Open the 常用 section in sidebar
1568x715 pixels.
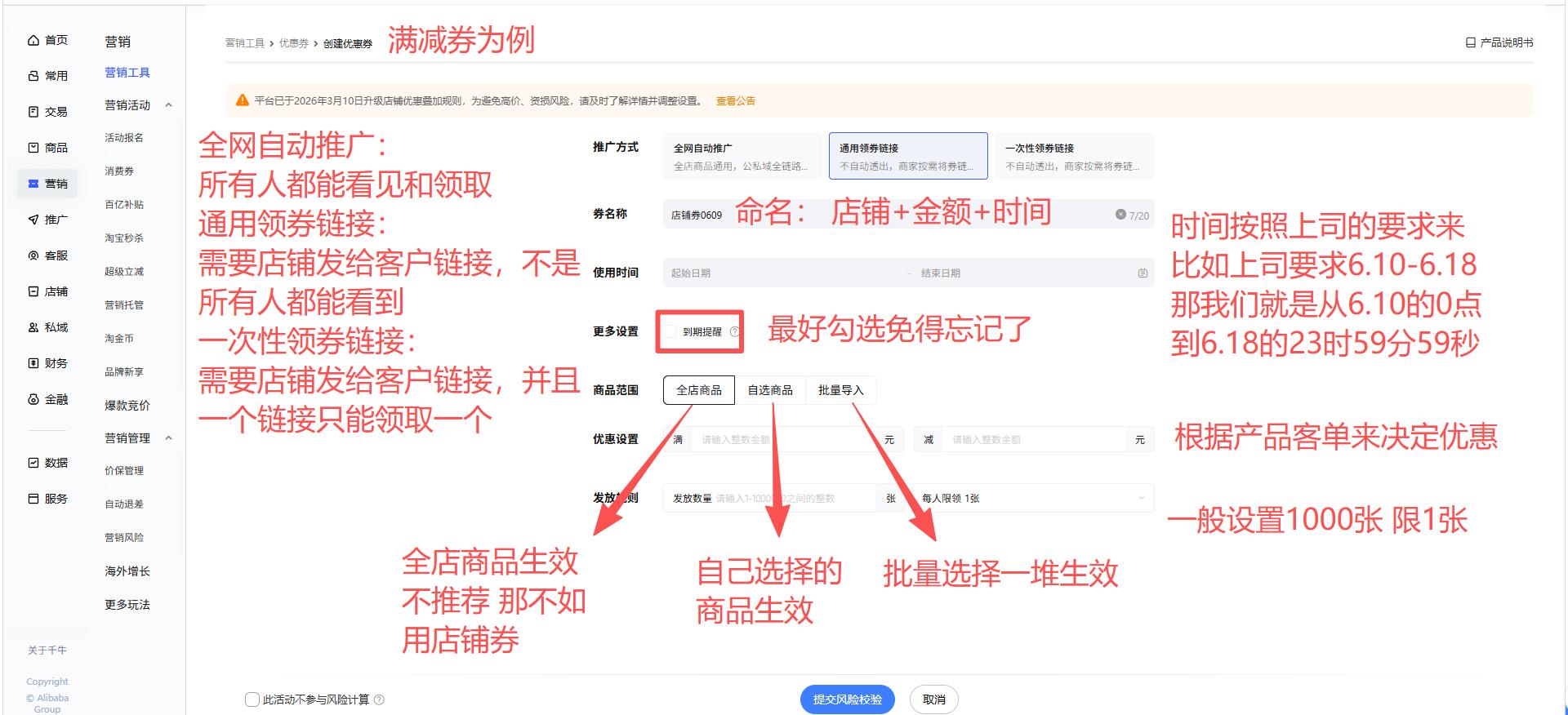coord(33,76)
